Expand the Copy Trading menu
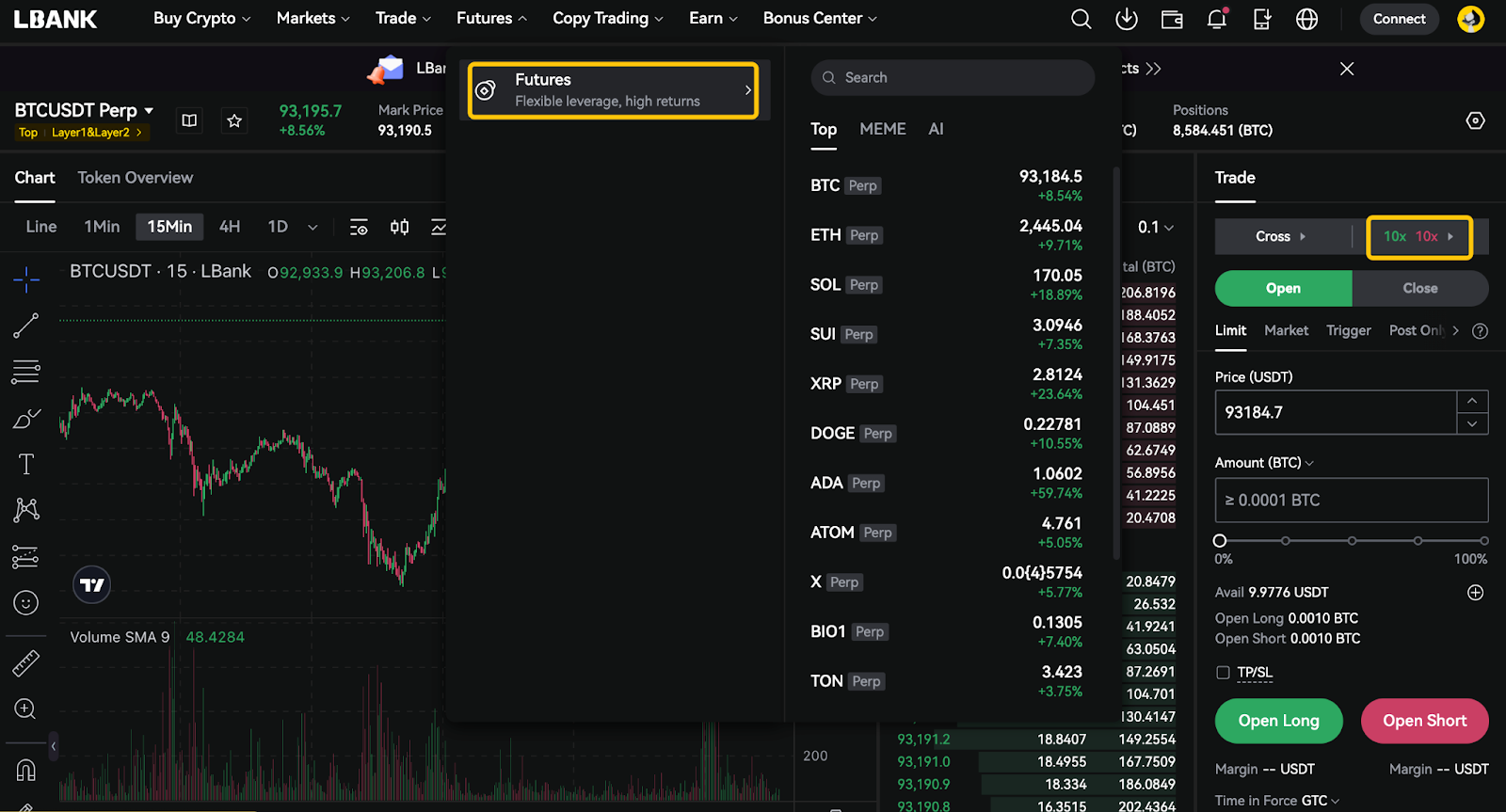 coord(607,18)
